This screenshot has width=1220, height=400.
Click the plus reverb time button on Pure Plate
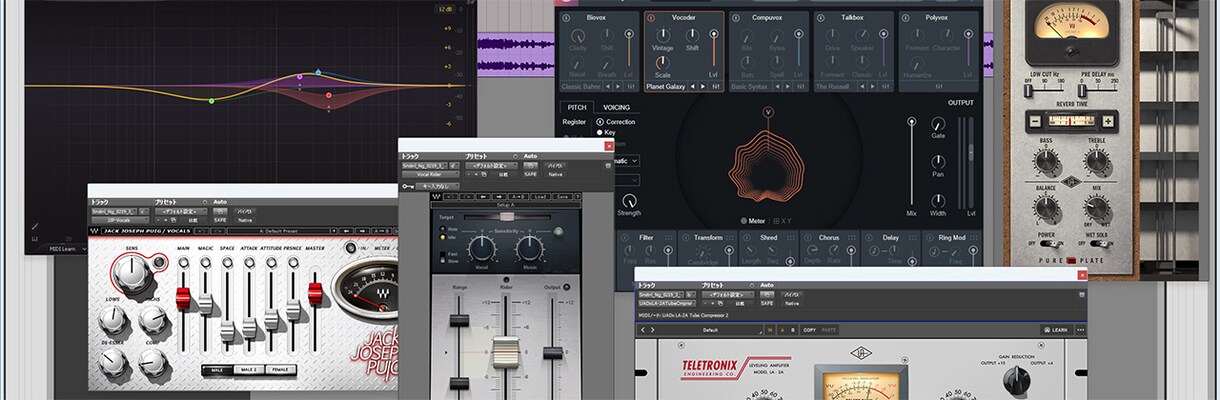(x=1108, y=121)
